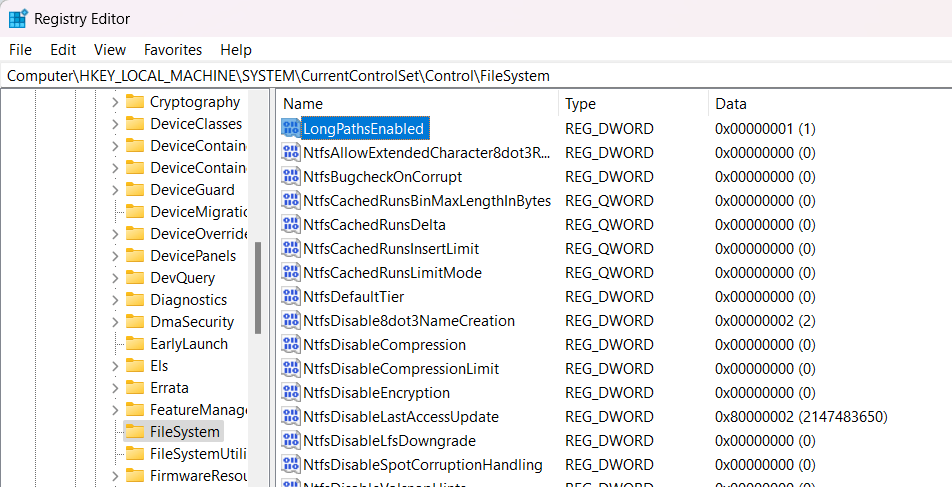Image resolution: width=952 pixels, height=487 pixels.
Task: Click the FileSystem folder icon in tree
Action: pyautogui.click(x=134, y=432)
